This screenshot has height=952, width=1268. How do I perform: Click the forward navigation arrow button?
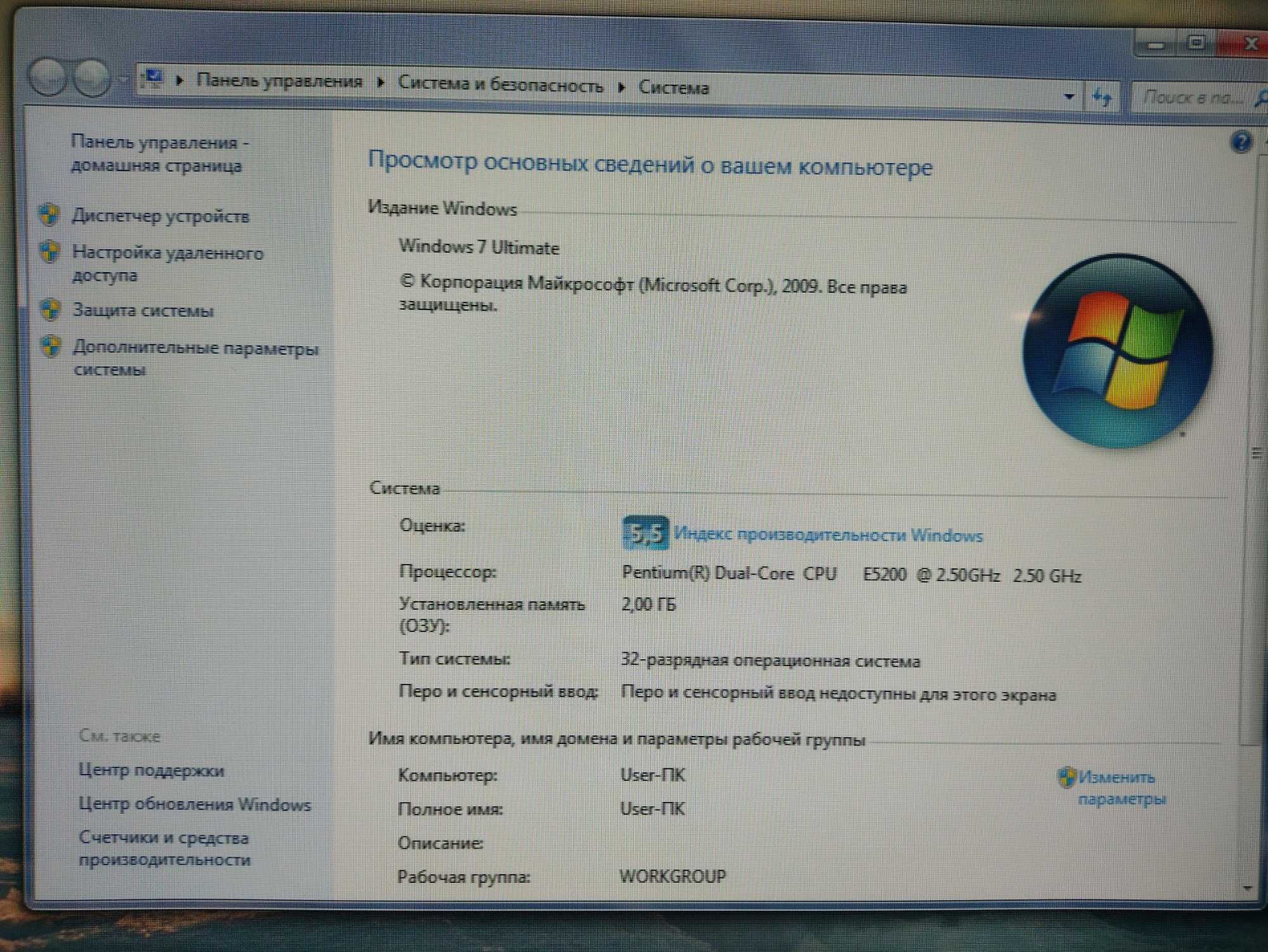tap(91, 79)
